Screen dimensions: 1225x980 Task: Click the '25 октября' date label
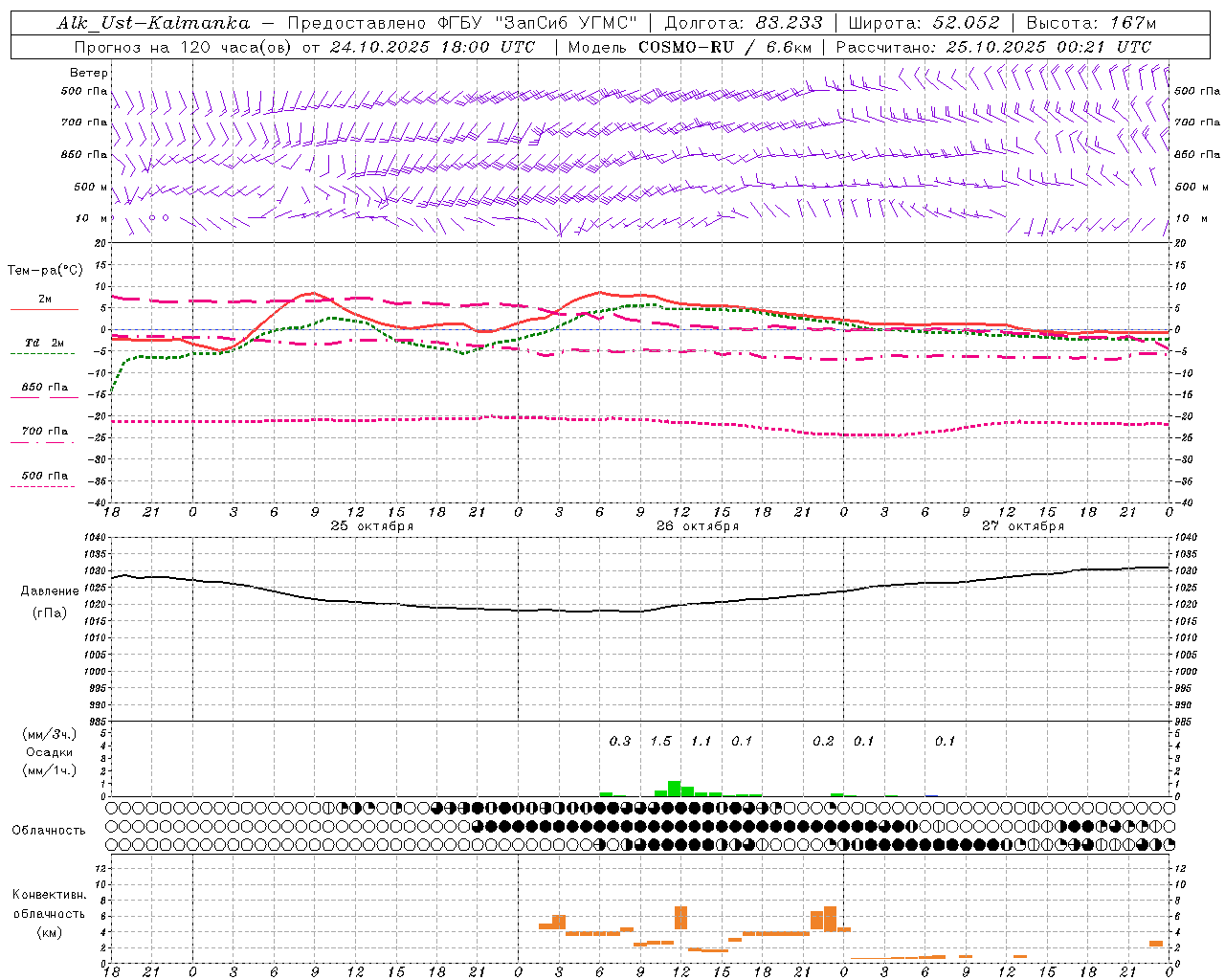coord(372,525)
